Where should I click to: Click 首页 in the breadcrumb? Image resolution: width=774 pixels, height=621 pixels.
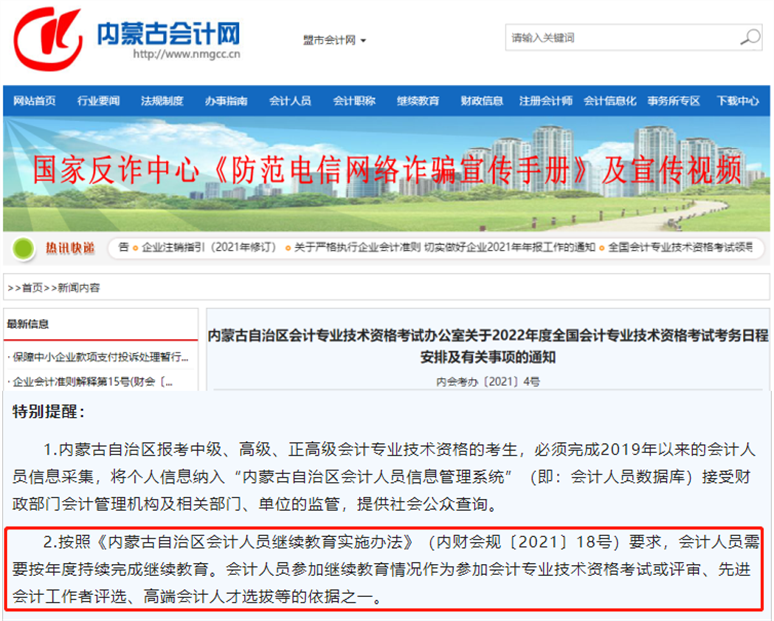click(x=32, y=288)
